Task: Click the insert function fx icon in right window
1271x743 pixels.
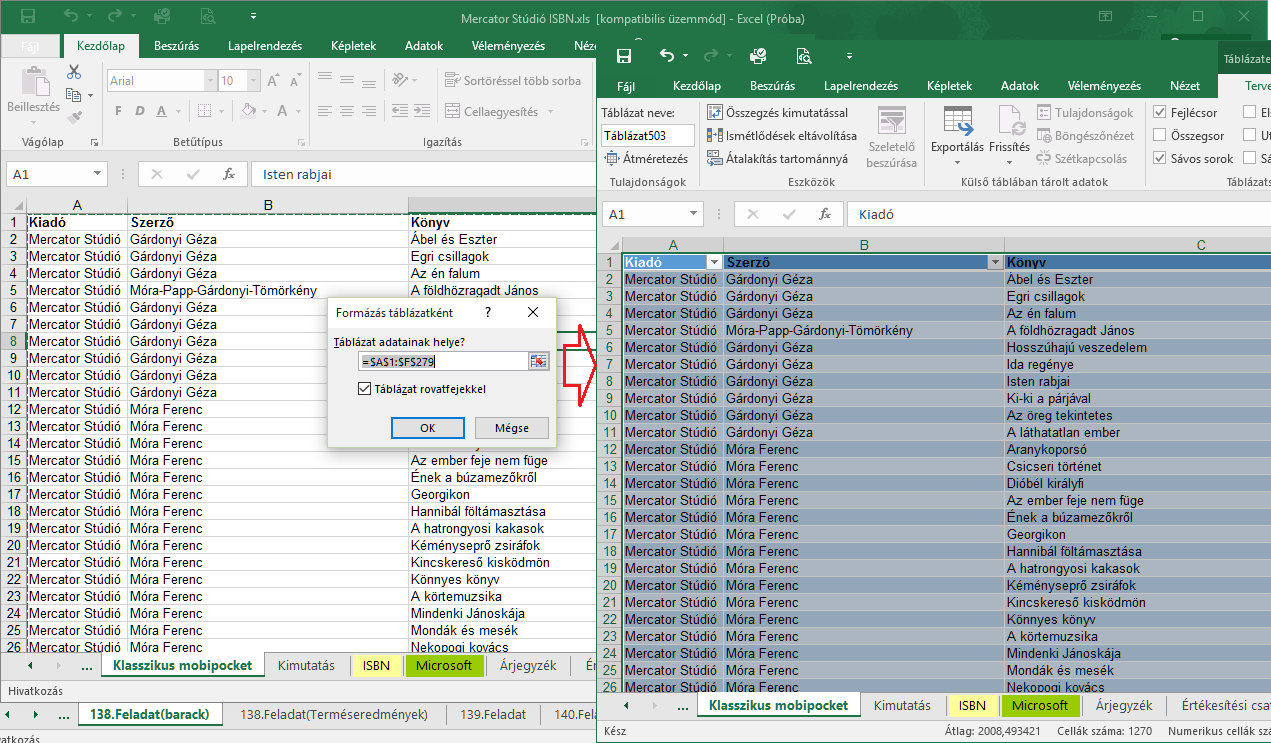Action: point(824,214)
